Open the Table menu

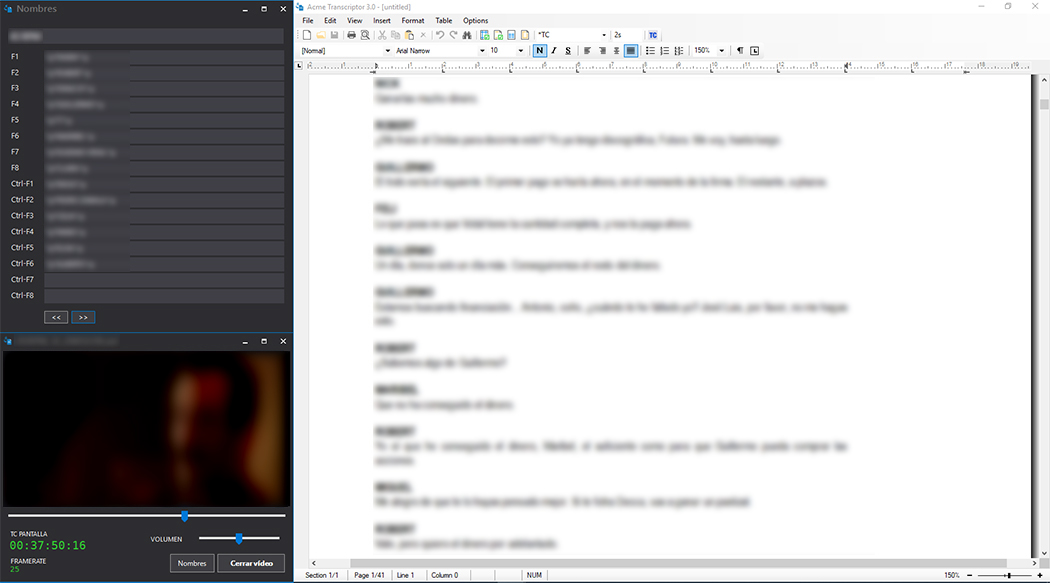(x=444, y=20)
